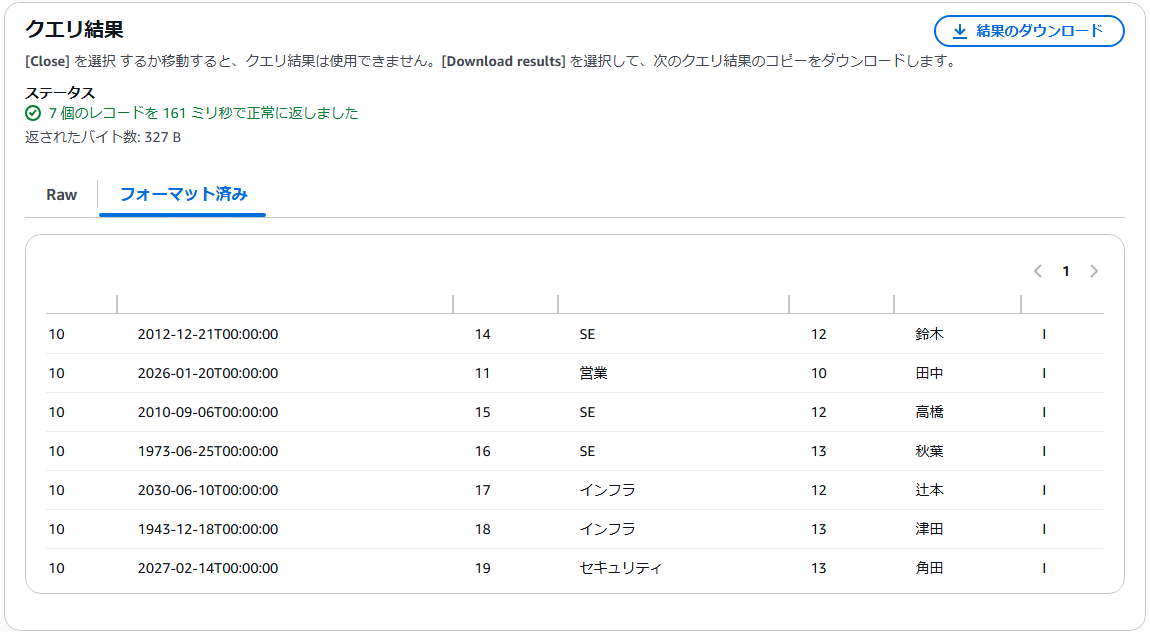Image resolution: width=1150 pixels, height=635 pixels.
Task: Click the セキュリティ cell in the last row
Action: pyautogui.click(x=620, y=568)
